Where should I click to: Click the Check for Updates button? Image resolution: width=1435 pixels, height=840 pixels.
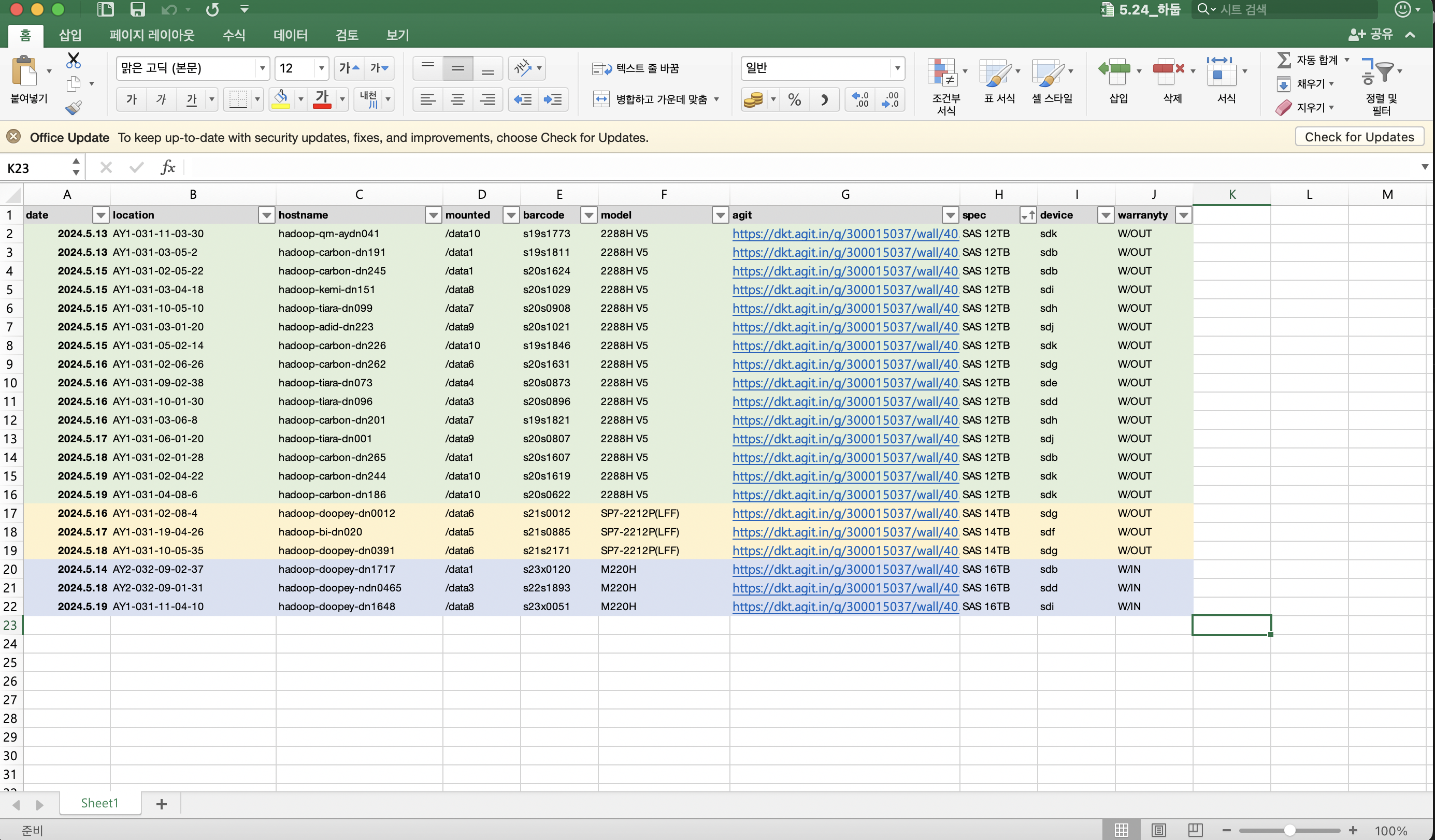tap(1359, 137)
